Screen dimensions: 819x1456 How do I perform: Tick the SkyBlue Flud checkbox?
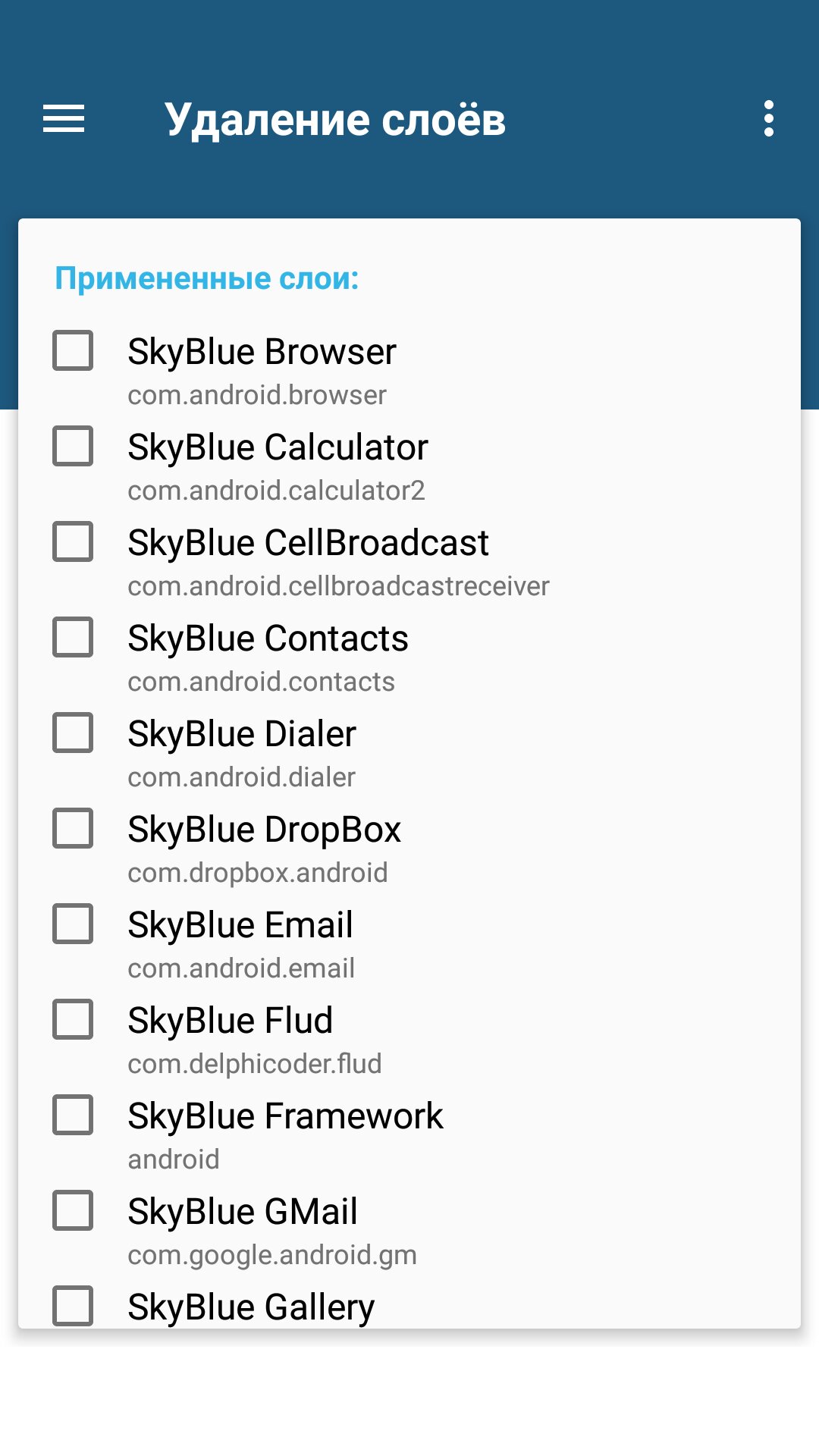(x=73, y=1019)
